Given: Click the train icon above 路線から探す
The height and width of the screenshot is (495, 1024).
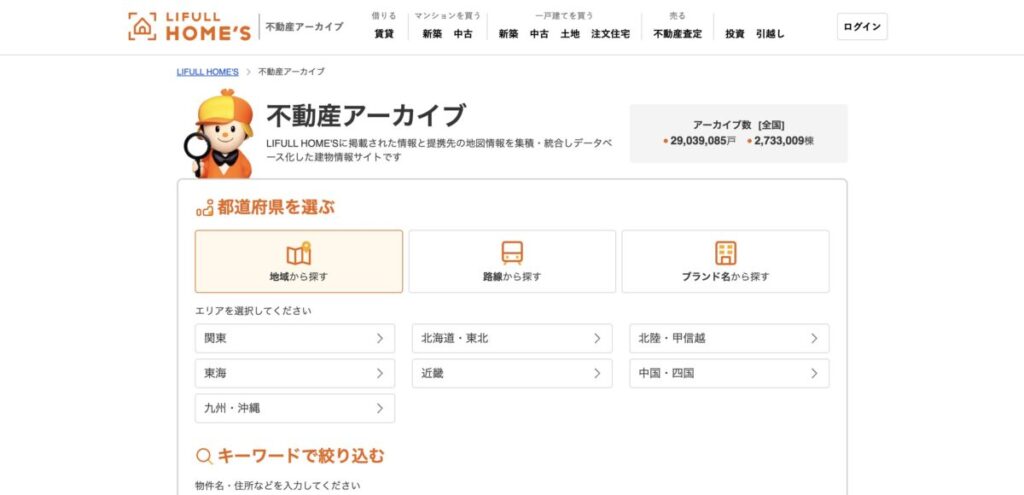Looking at the screenshot, I should pos(512,253).
